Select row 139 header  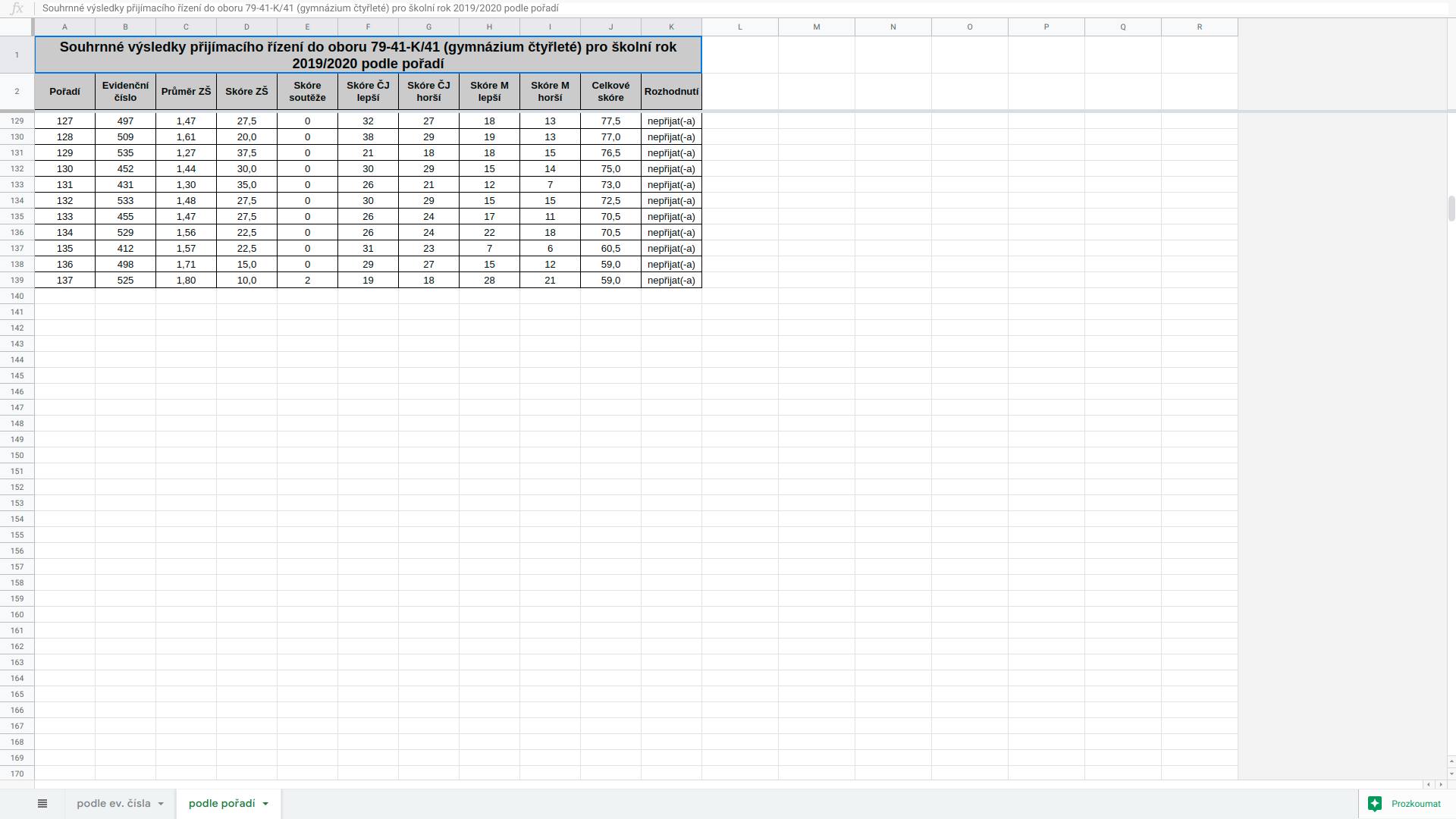17,281
